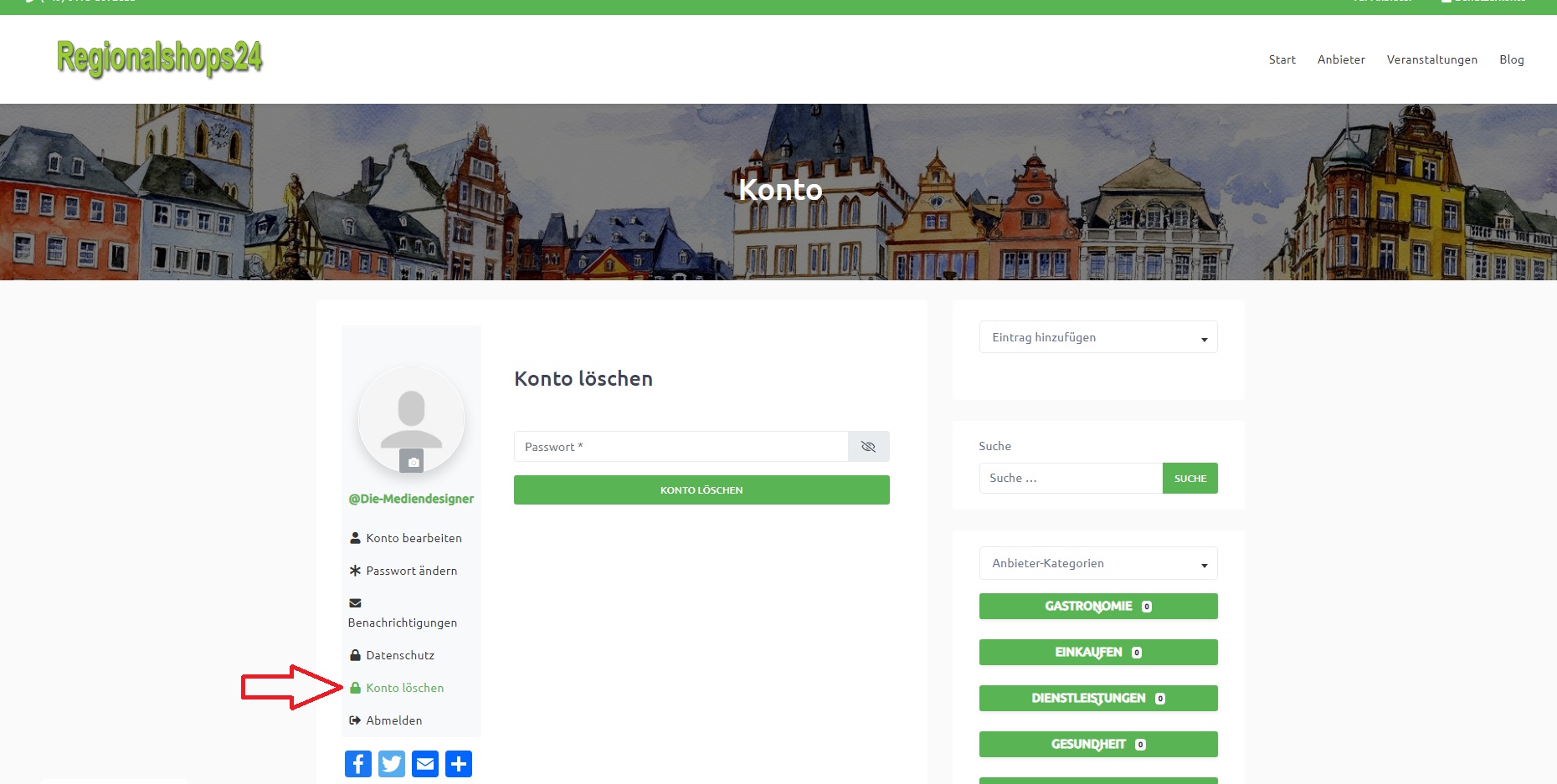Click Abmelden to log out
The image size is (1557, 784).
(393, 720)
